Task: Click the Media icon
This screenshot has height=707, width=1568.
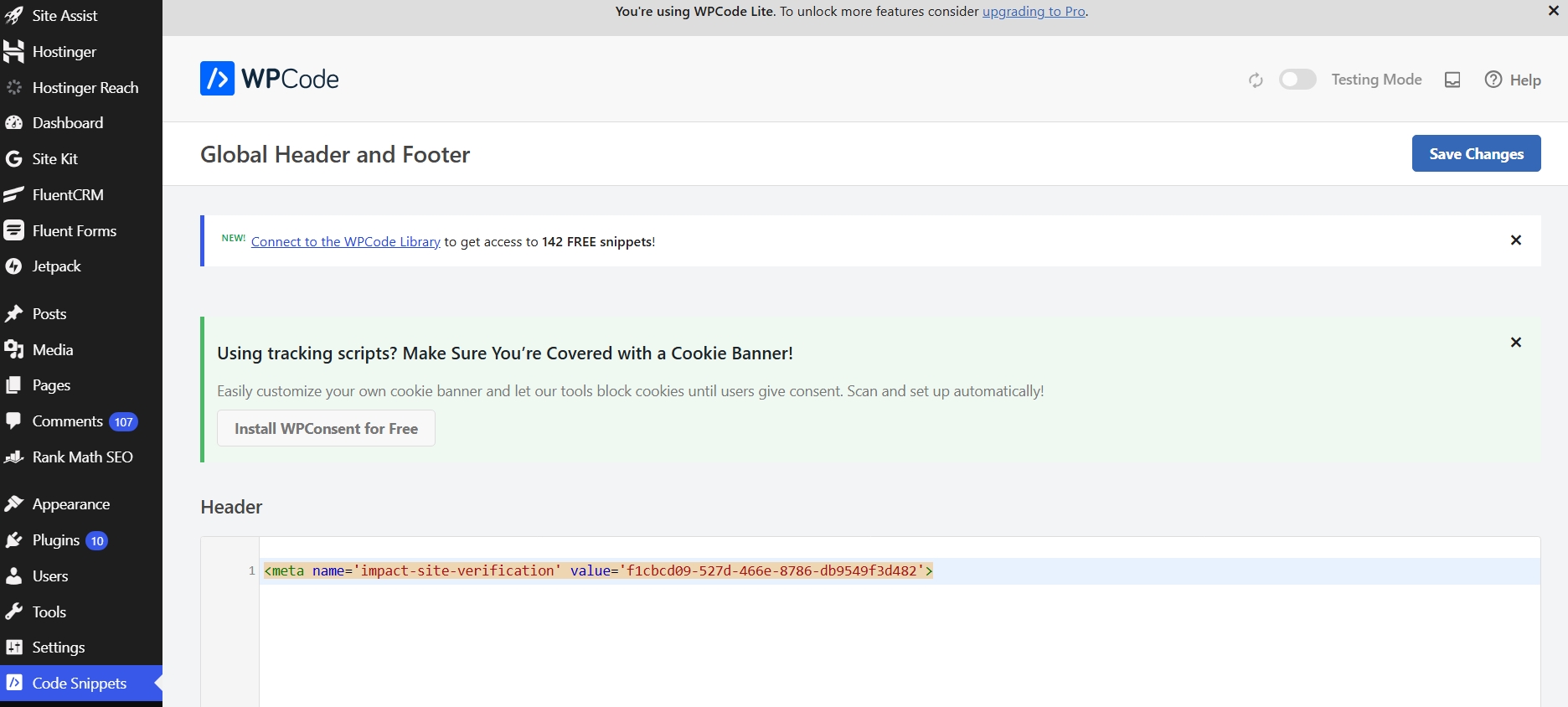Action: [x=13, y=350]
